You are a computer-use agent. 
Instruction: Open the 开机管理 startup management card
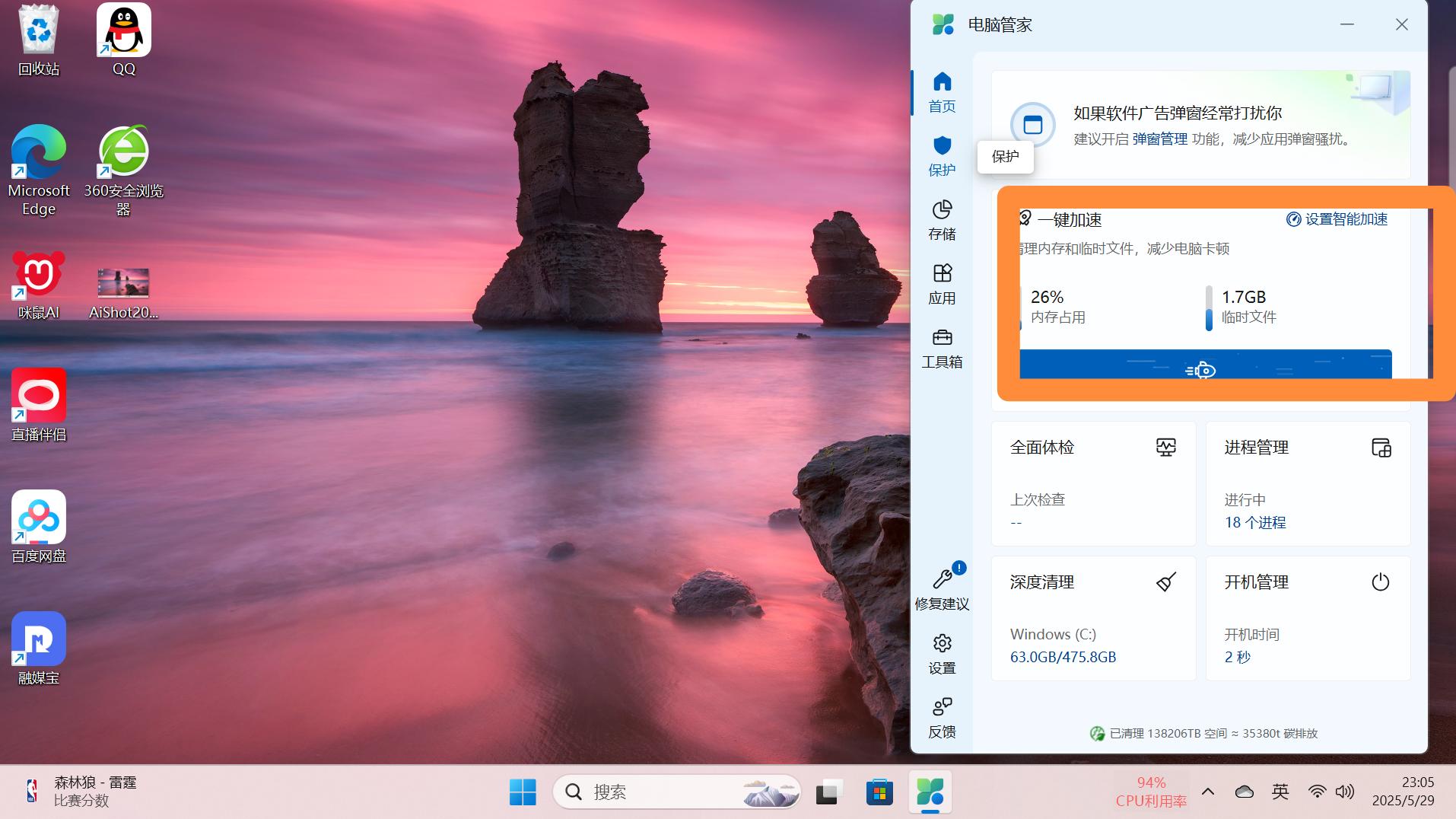[1308, 618]
